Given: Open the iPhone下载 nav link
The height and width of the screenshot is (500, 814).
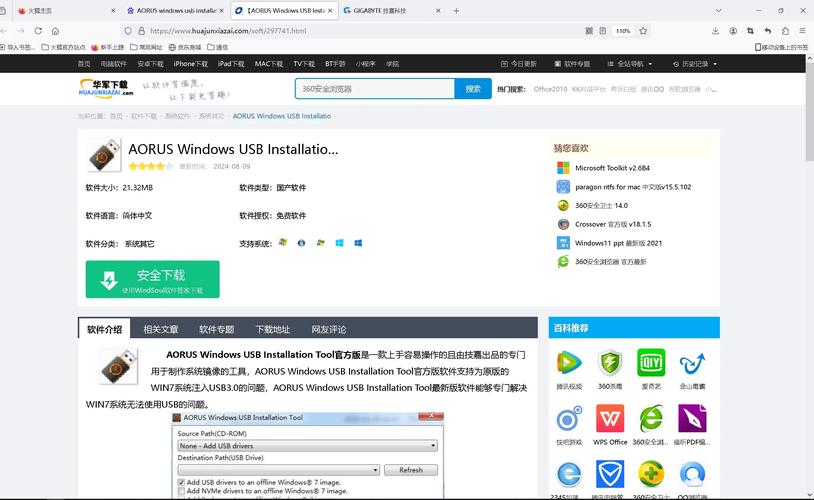Looking at the screenshot, I should (x=191, y=64).
